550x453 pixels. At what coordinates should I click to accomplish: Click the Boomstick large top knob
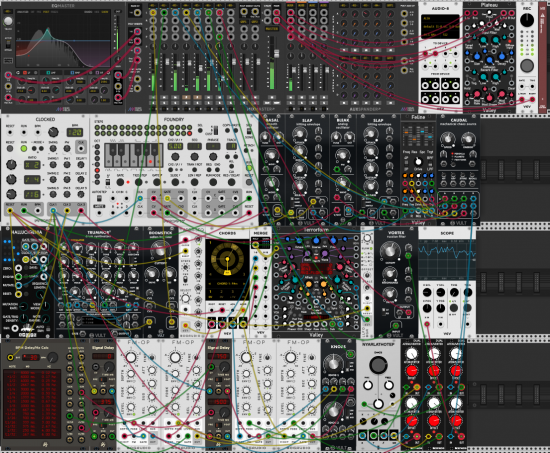tap(160, 250)
